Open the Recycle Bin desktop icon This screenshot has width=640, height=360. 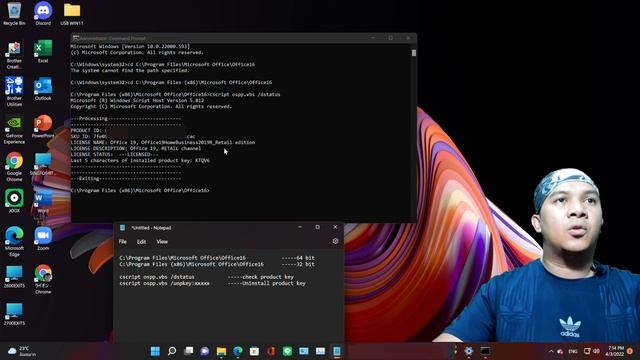click(14, 13)
